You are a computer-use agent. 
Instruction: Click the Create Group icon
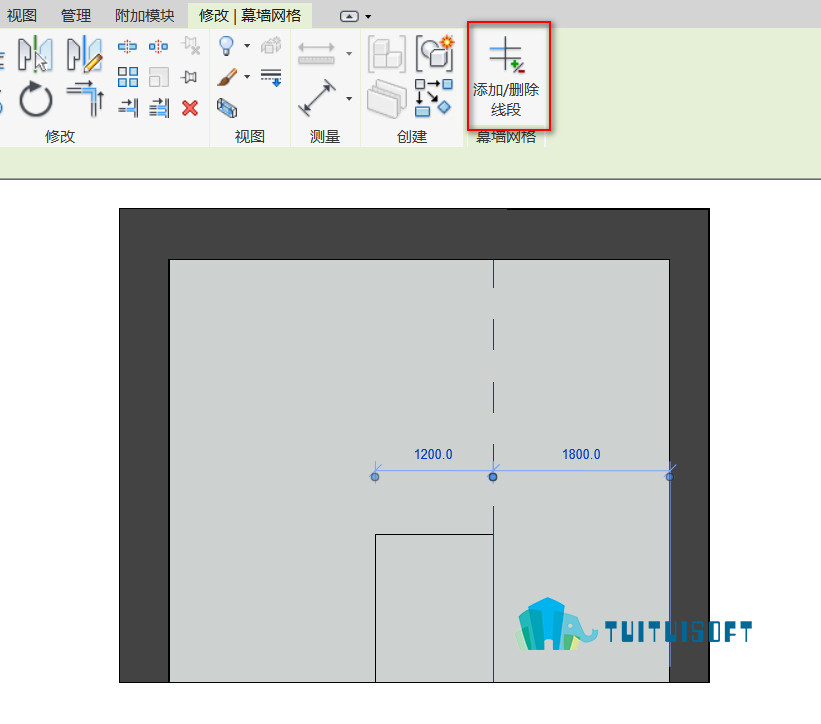[434, 53]
